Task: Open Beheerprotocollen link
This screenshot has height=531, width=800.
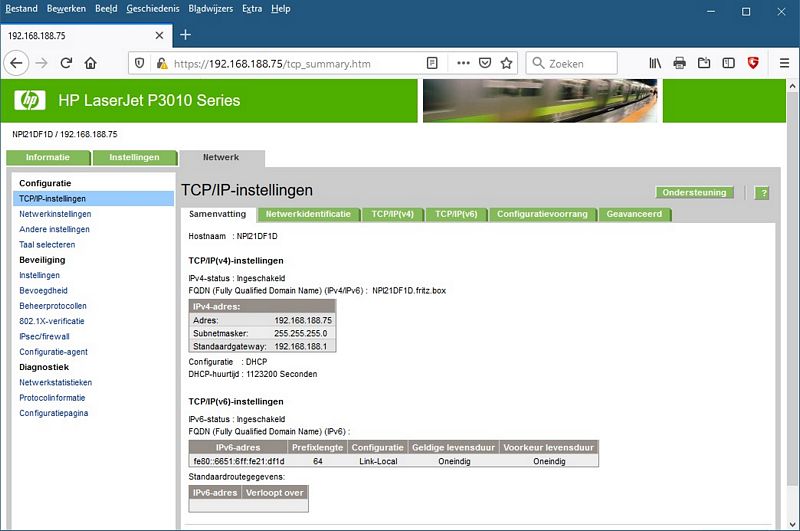Action: pyautogui.click(x=53, y=306)
